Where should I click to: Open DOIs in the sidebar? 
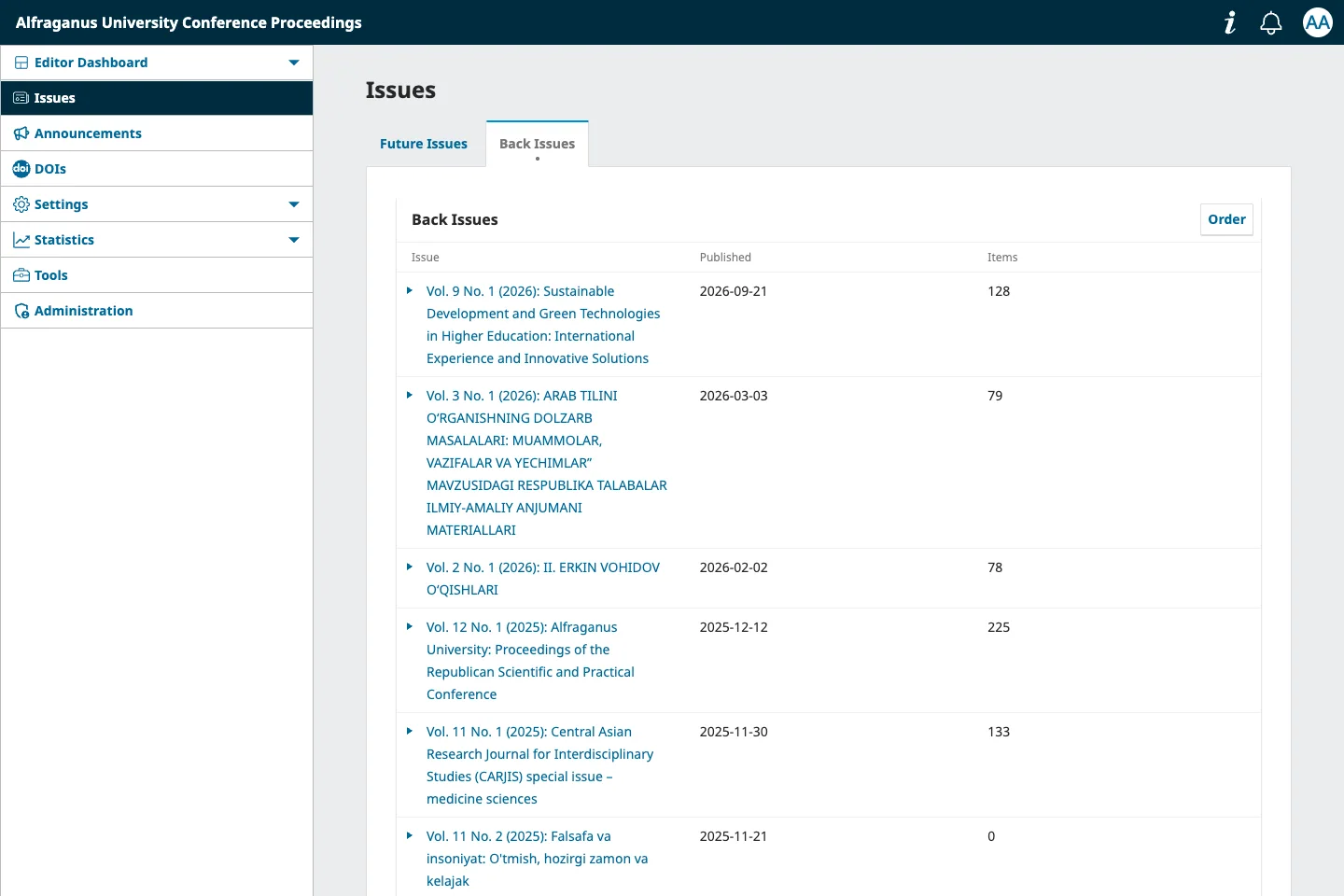point(50,169)
